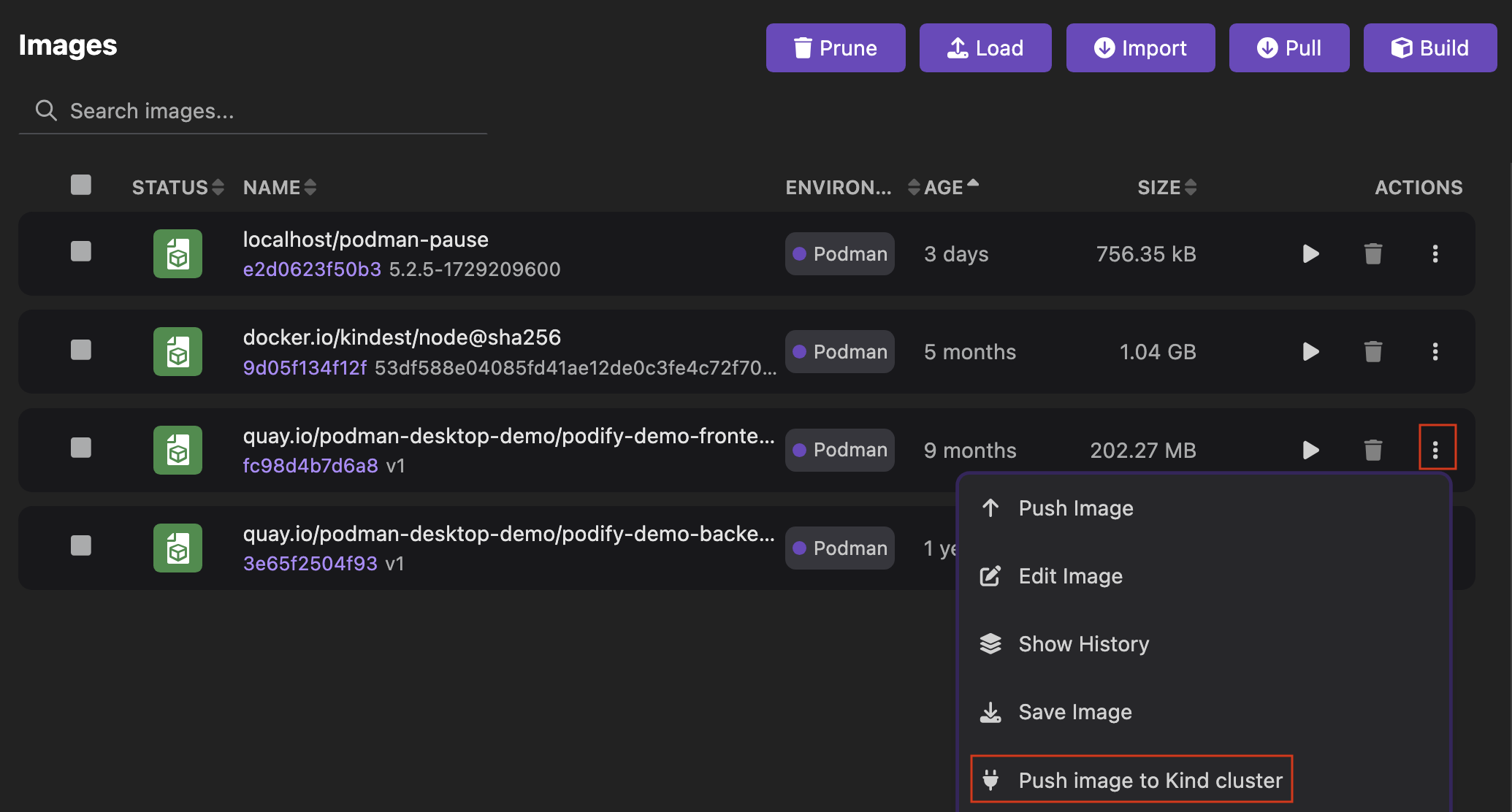
Task: Run the localhost/podman-pause image
Action: (1310, 253)
